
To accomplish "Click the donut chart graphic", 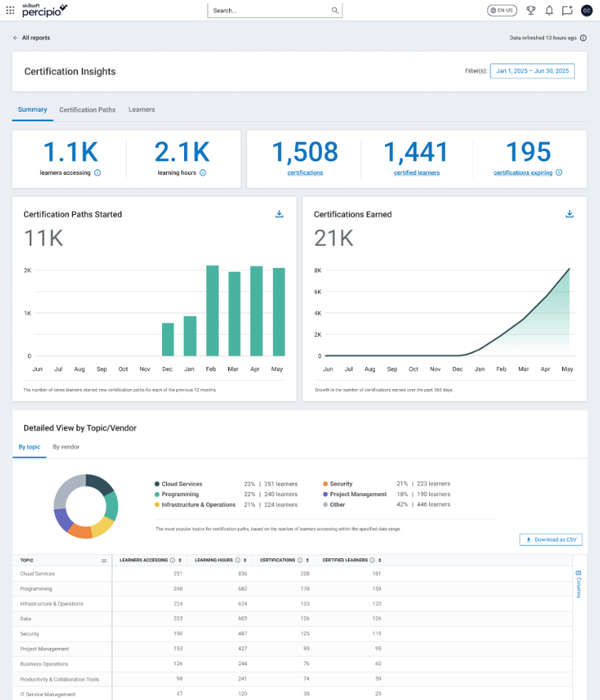I will [x=86, y=506].
